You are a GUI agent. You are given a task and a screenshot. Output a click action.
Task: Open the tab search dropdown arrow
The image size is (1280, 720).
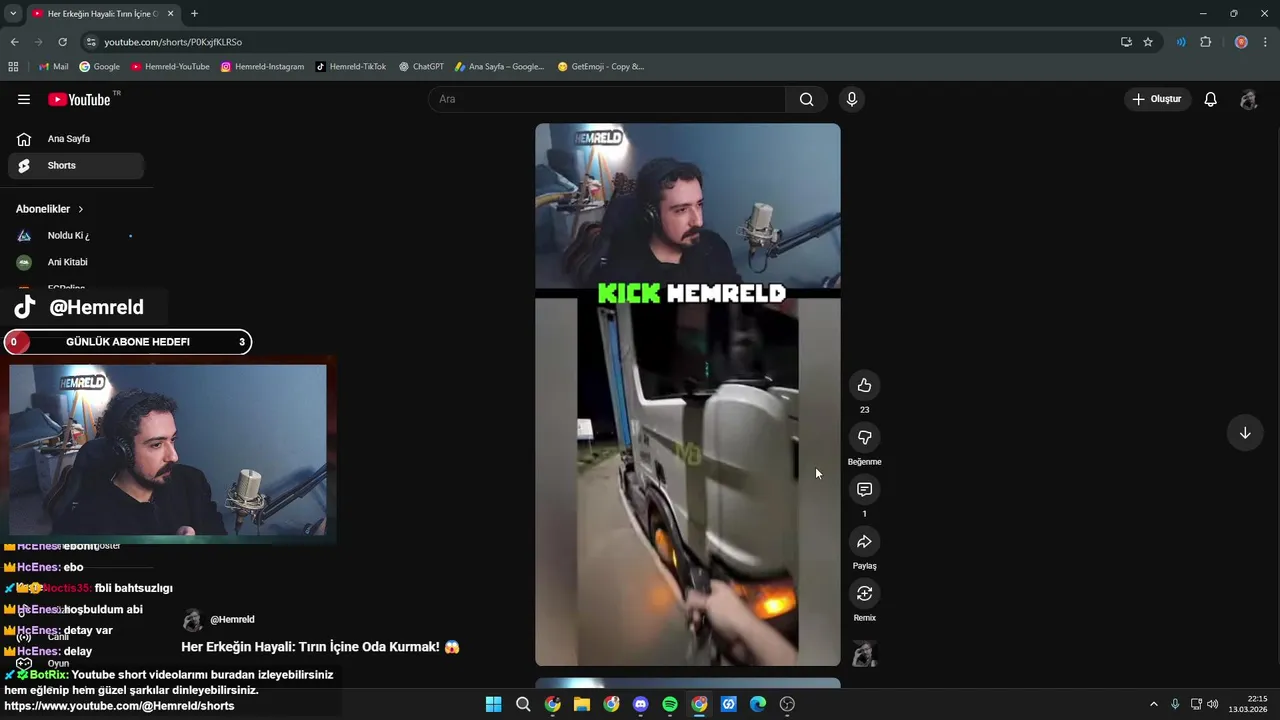click(13, 13)
